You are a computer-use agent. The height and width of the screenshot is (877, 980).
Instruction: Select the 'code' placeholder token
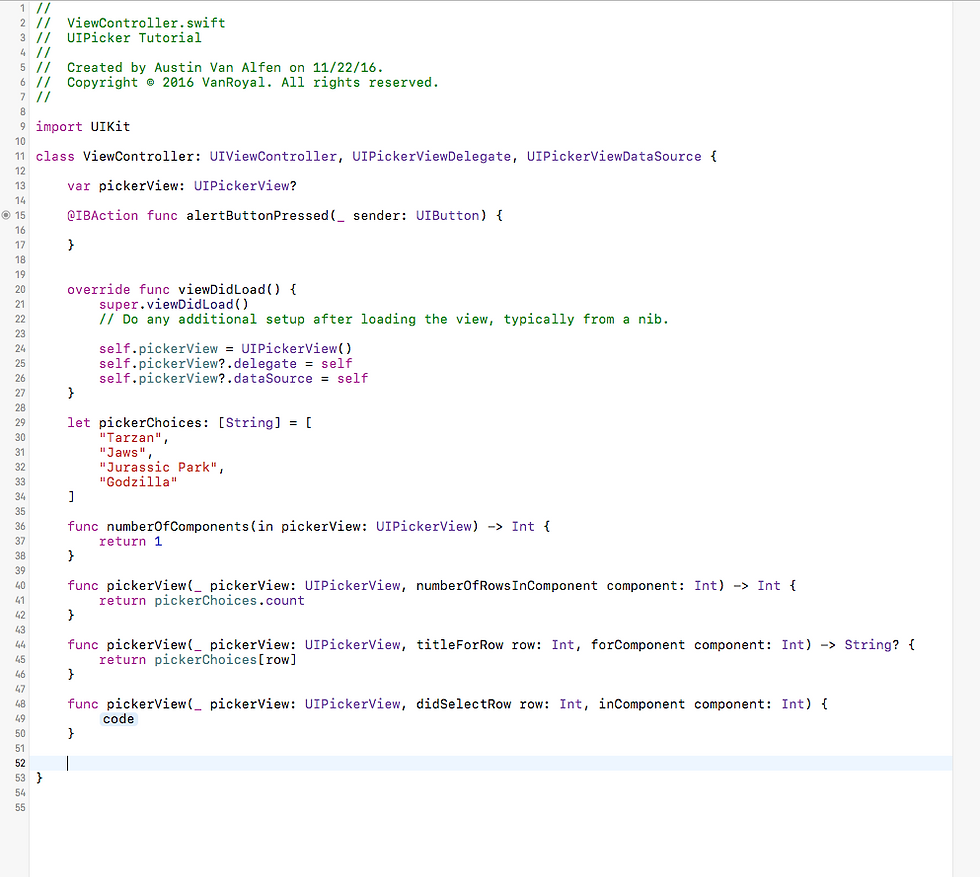coord(119,719)
